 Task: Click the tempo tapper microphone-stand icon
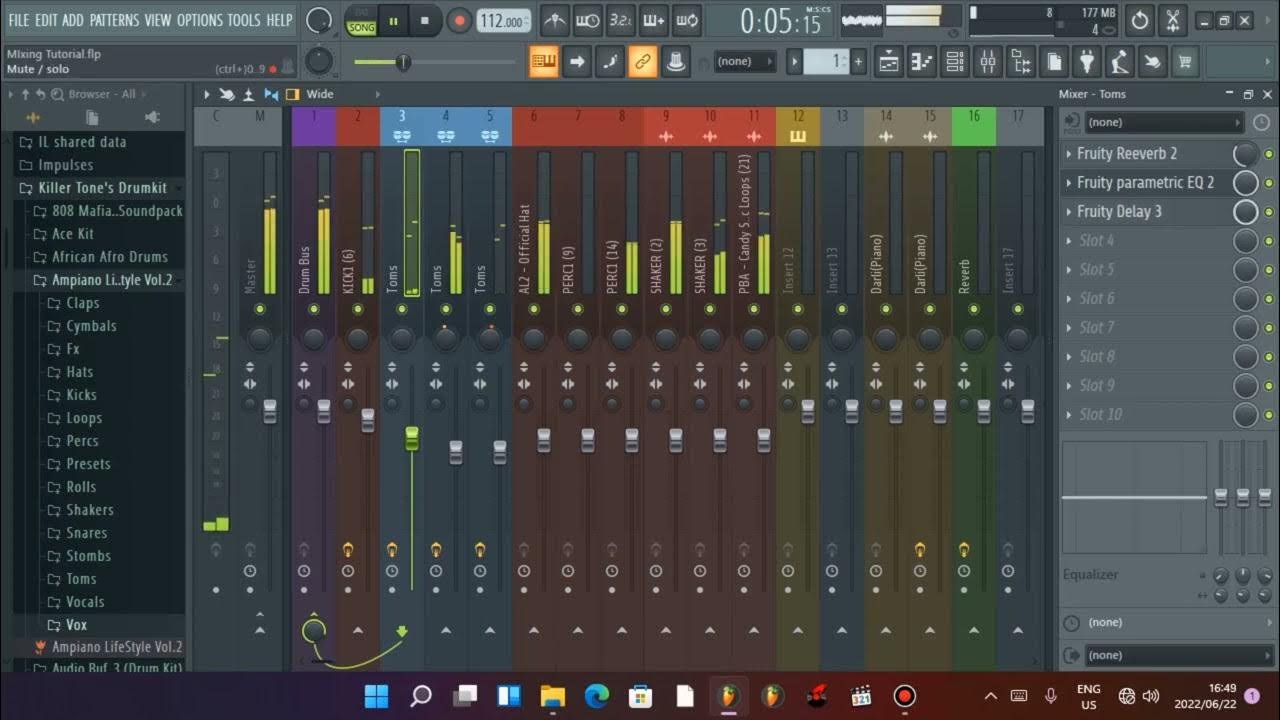click(x=1120, y=62)
